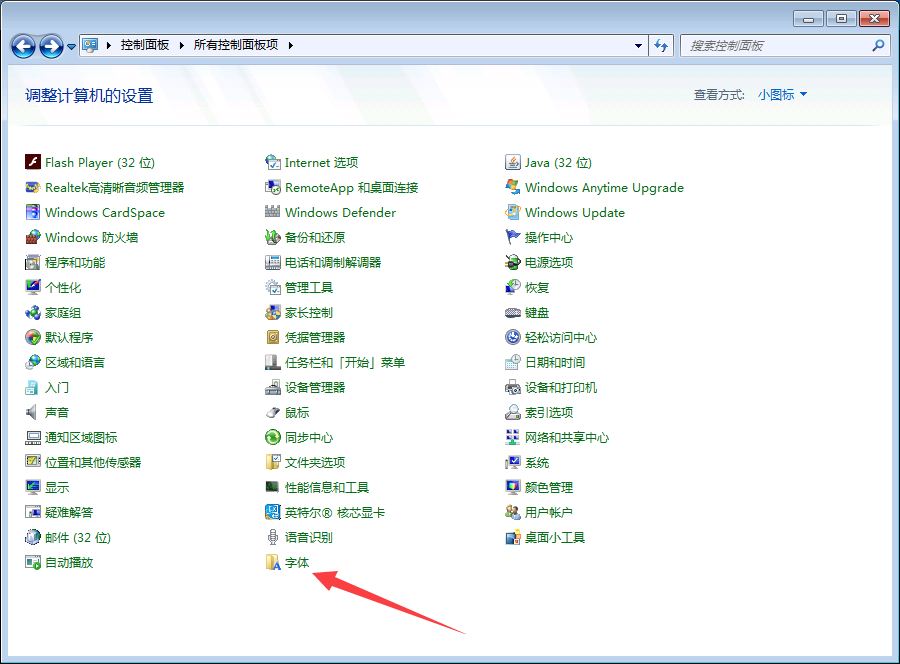900x664 pixels.
Task: Open the 备份和还原 icon
Action: (x=273, y=238)
